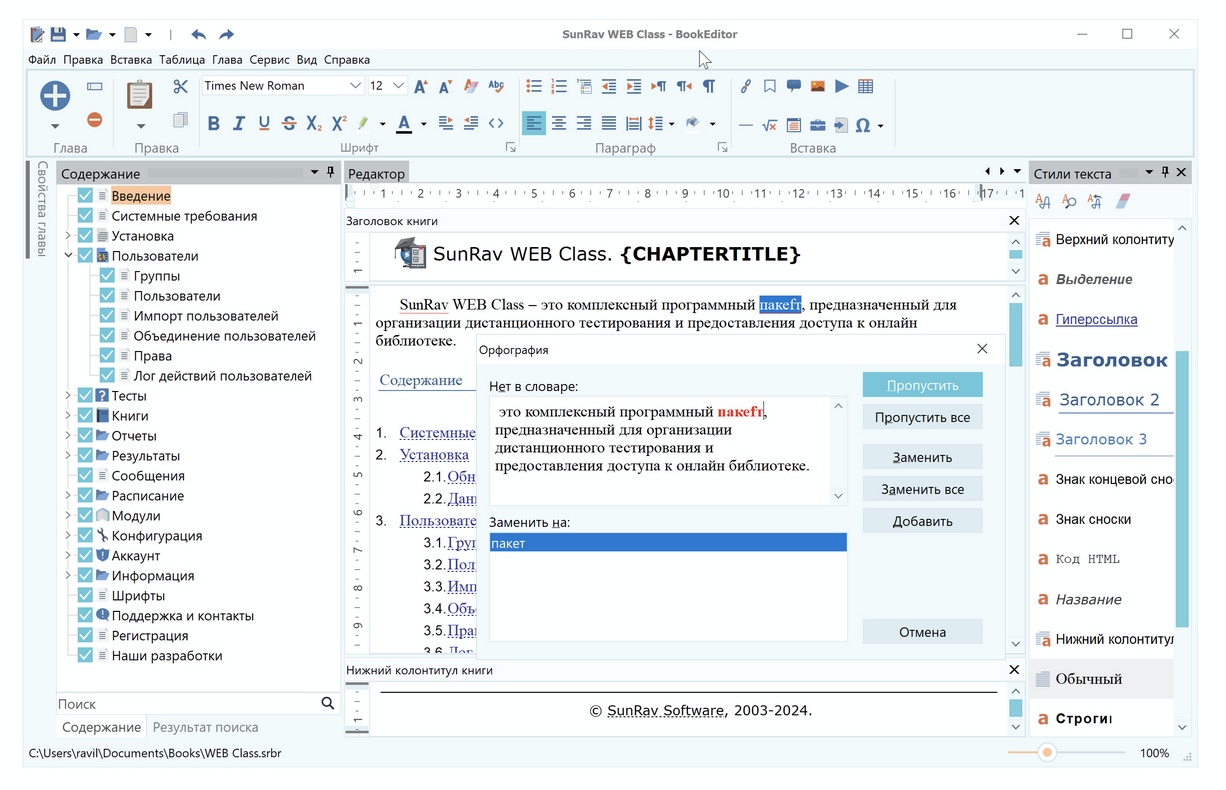The image size is (1226, 790).
Task: Collapse the Пользователи tree node
Action: [x=68, y=256]
